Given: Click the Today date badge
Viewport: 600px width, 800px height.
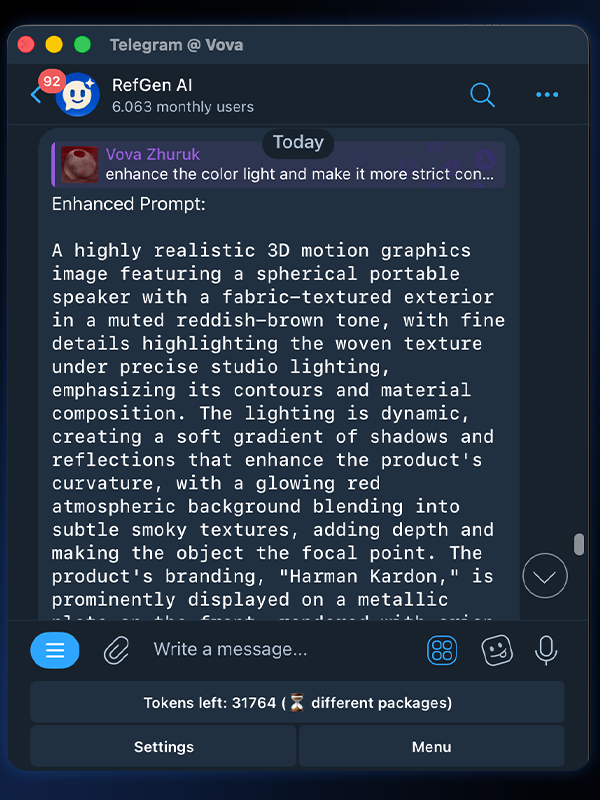Looking at the screenshot, I should [298, 142].
